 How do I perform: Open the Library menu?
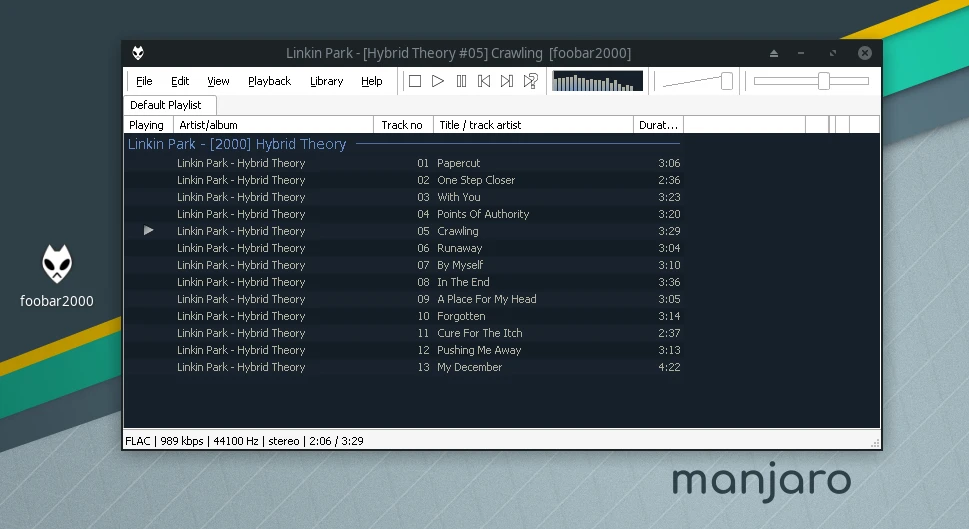[326, 81]
